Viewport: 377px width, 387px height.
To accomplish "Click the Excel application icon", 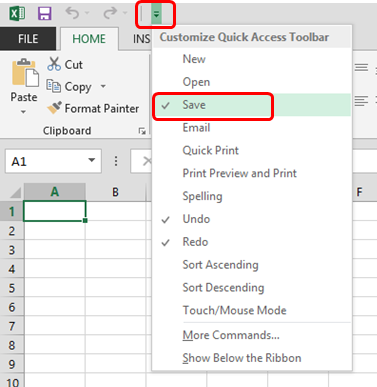I will point(17,14).
